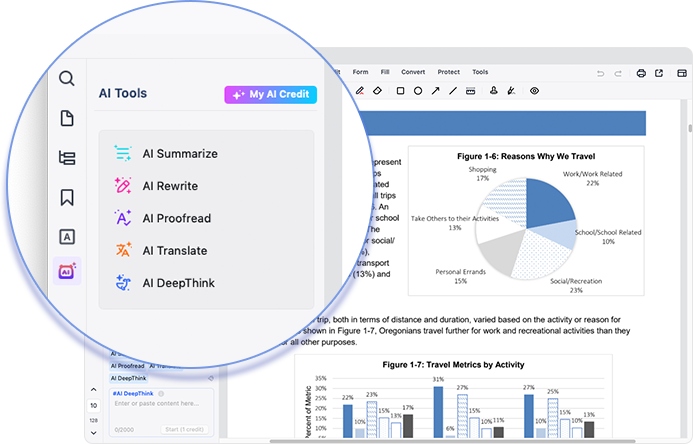Click the AI DeepThink chip tag
The image size is (693, 444).
tap(126, 378)
